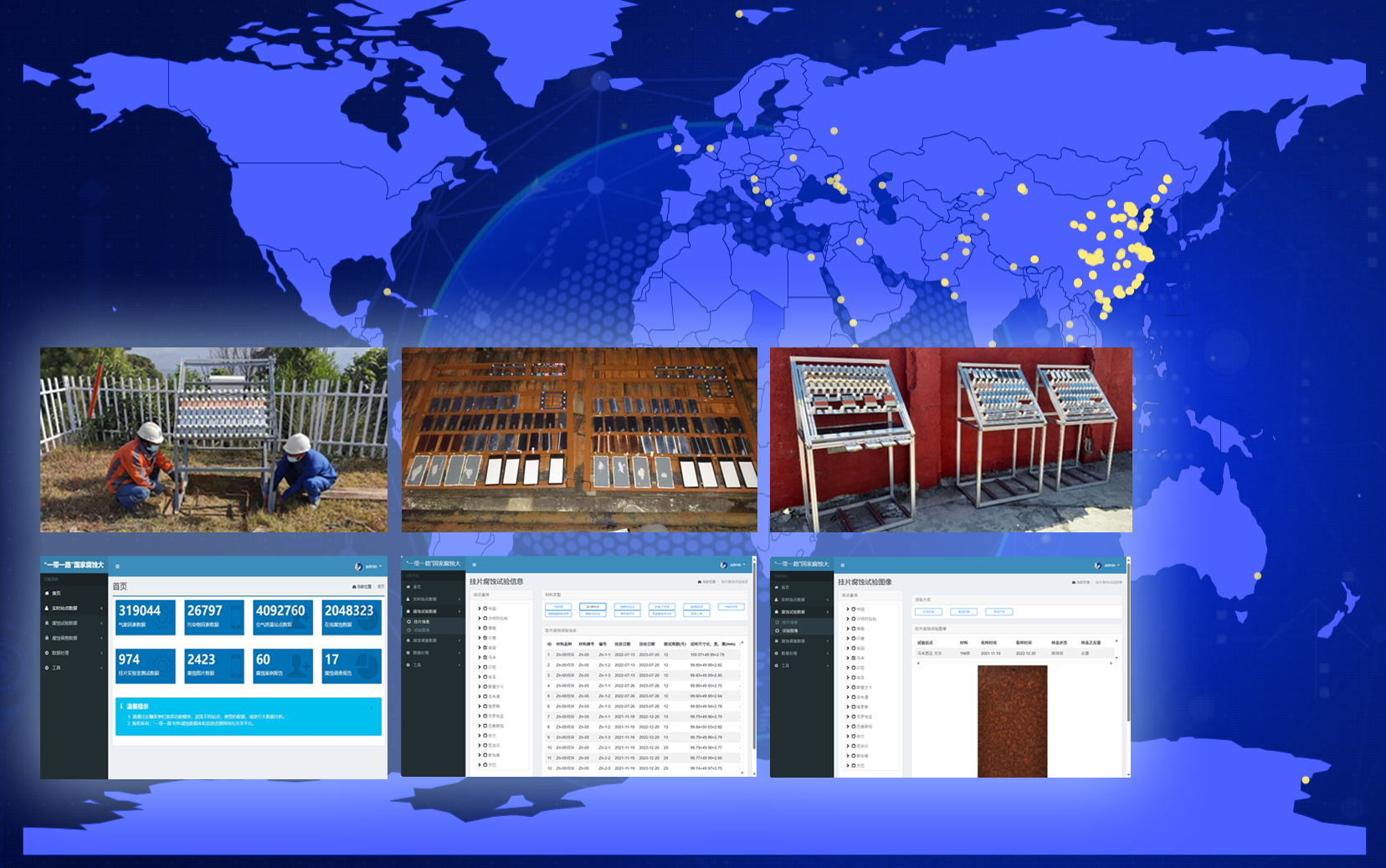
Task: Select 中国 radio circle in 试验信息 tree
Action: pos(485,609)
